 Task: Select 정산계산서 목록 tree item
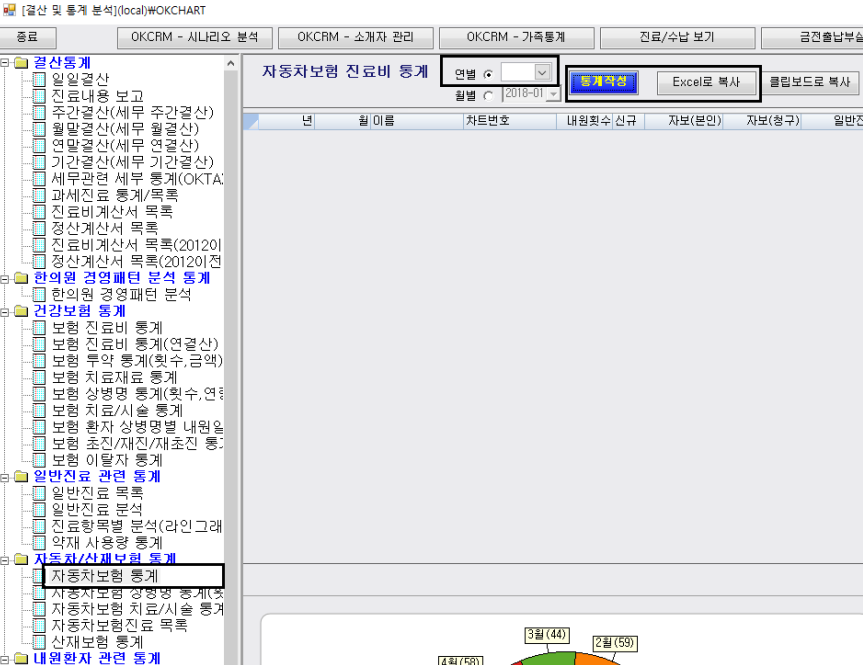tap(105, 228)
